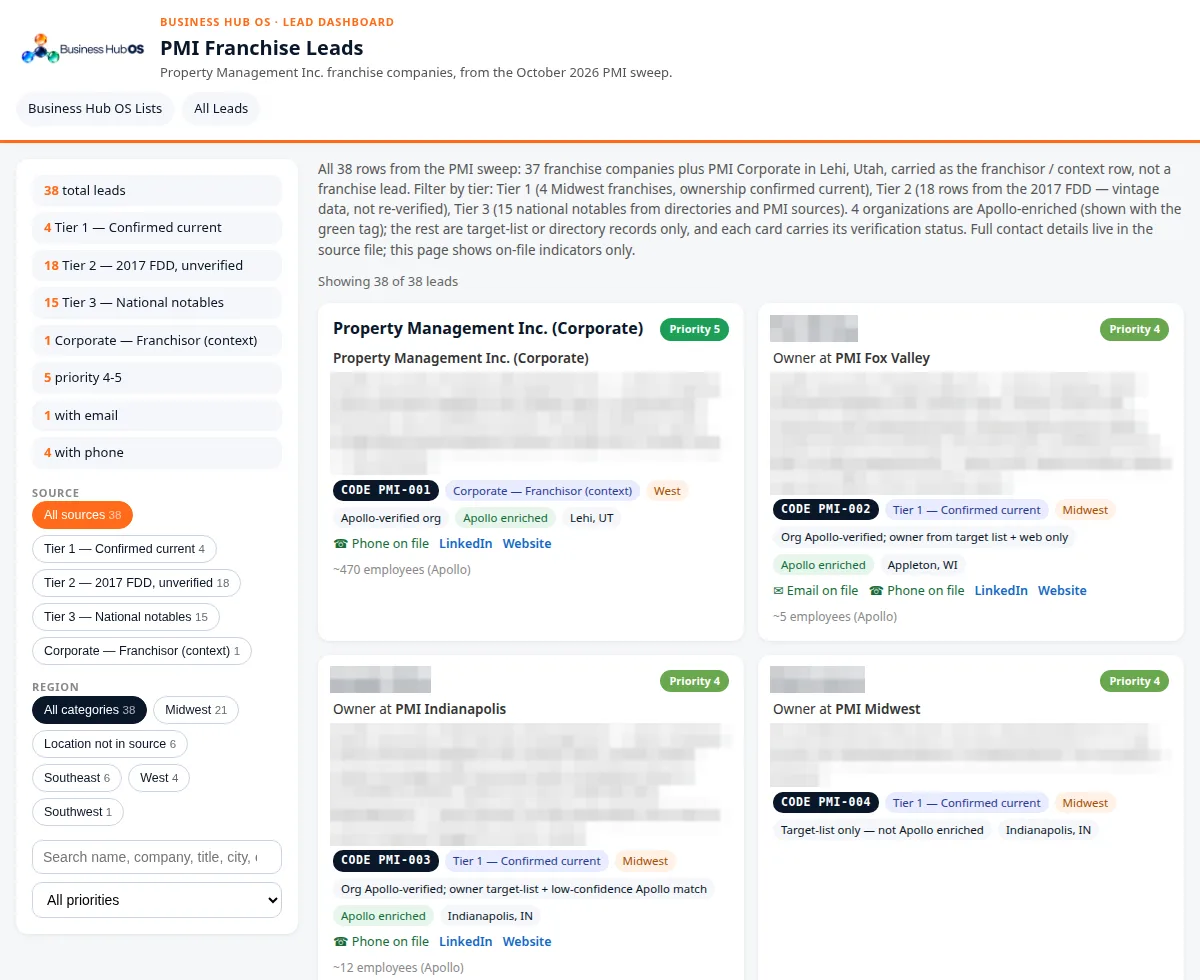Open LinkedIn link on PMI-001 card
The height and width of the screenshot is (980, 1200).
pos(466,544)
